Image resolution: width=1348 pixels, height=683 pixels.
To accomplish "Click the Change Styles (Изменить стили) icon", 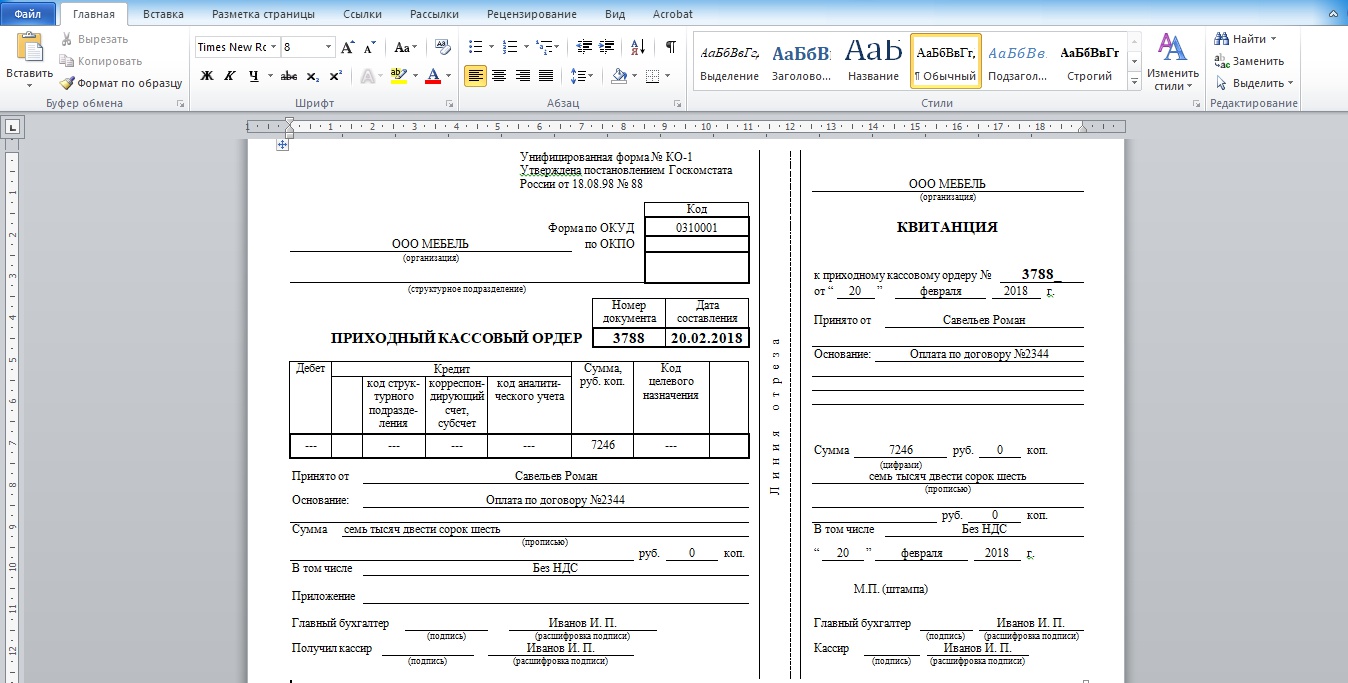I will pos(1173,62).
